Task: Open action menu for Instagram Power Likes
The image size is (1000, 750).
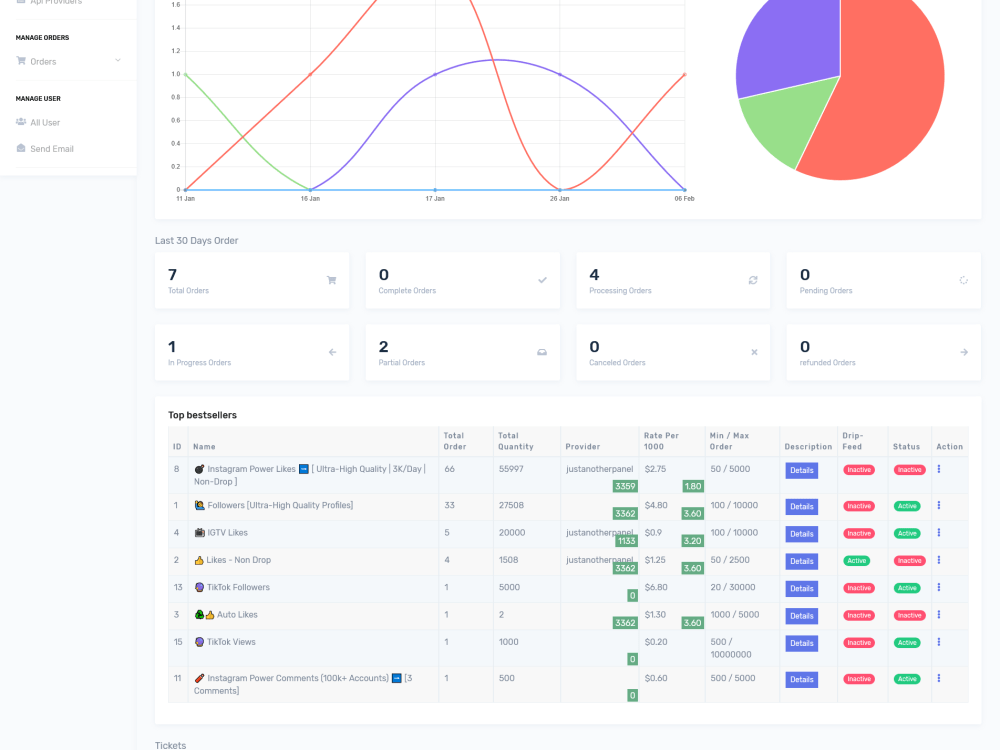Action: point(939,469)
